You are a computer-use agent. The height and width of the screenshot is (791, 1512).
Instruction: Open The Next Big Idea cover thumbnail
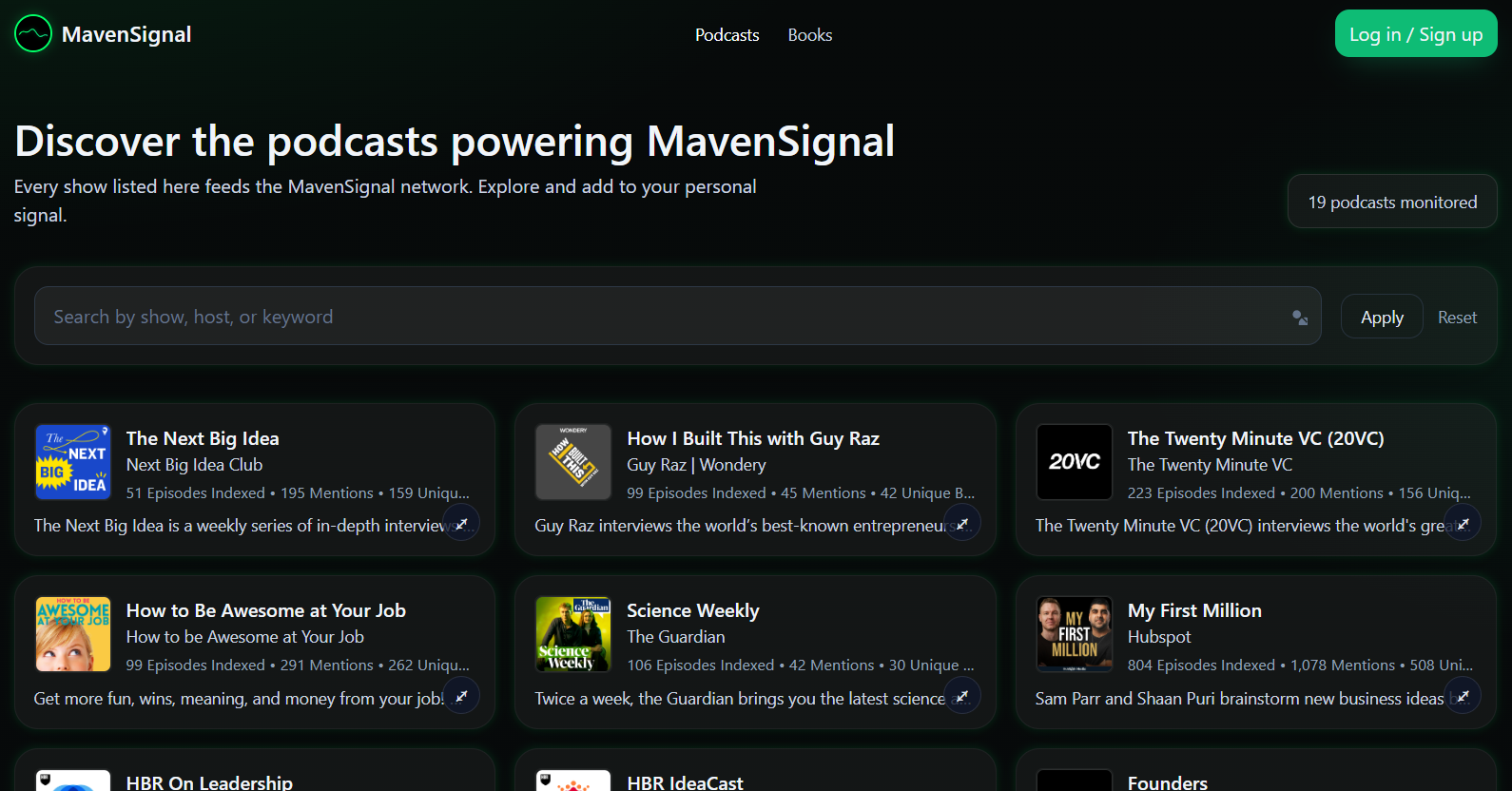coord(72,462)
